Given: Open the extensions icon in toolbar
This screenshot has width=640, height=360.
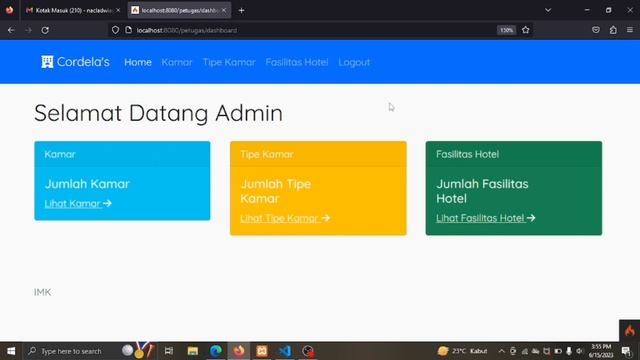Looking at the screenshot, I should click(x=613, y=30).
